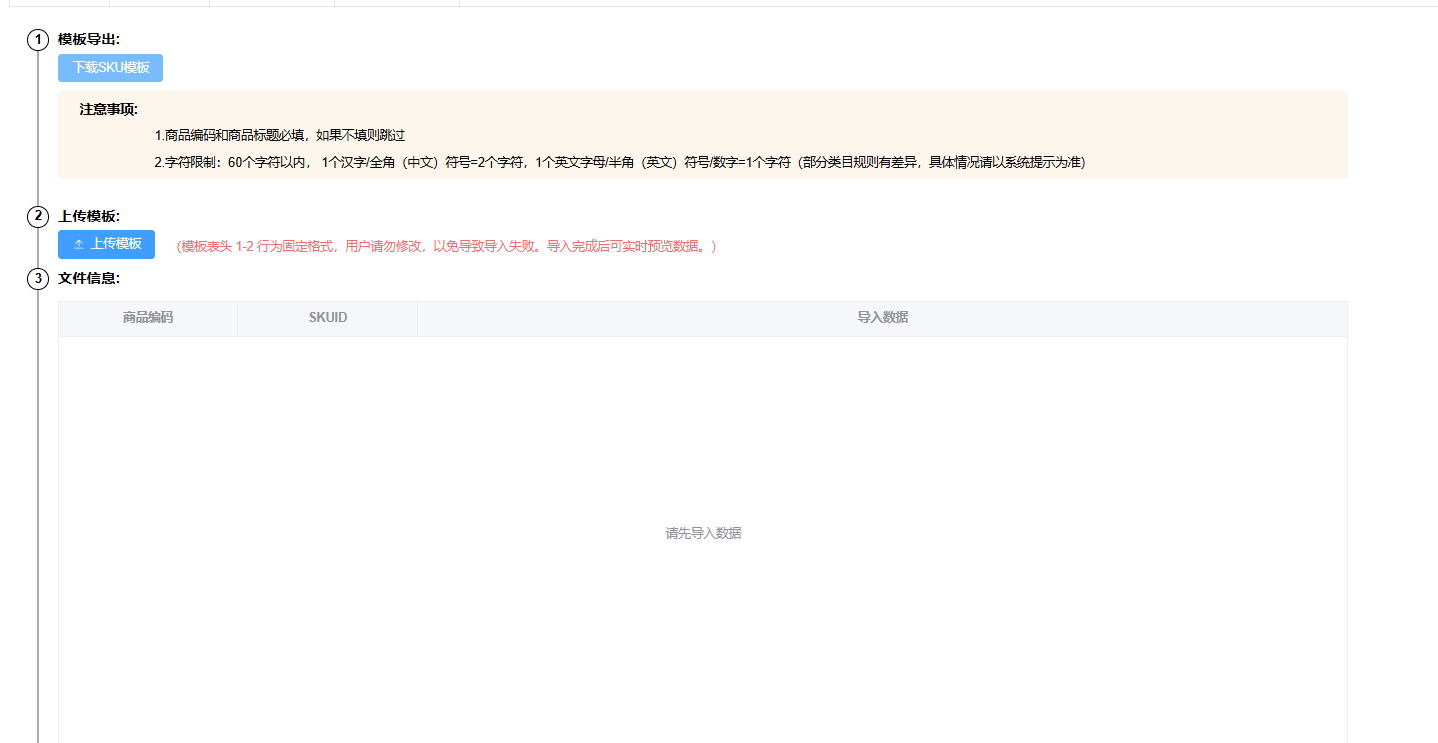Click the 模板导出 step heading
Screen dimensions: 1438x743
(89, 40)
